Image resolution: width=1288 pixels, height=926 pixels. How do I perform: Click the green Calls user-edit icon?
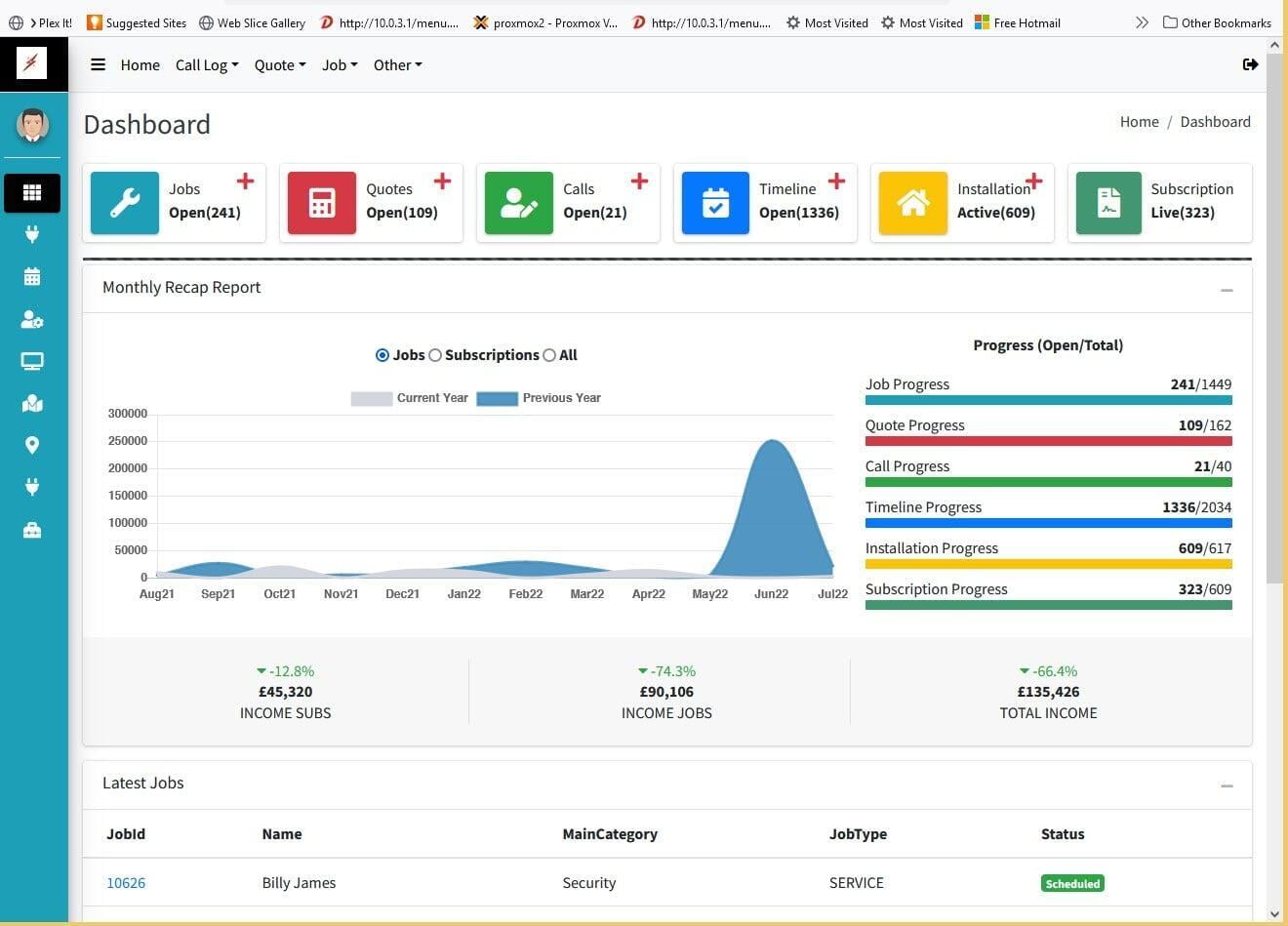coord(519,203)
